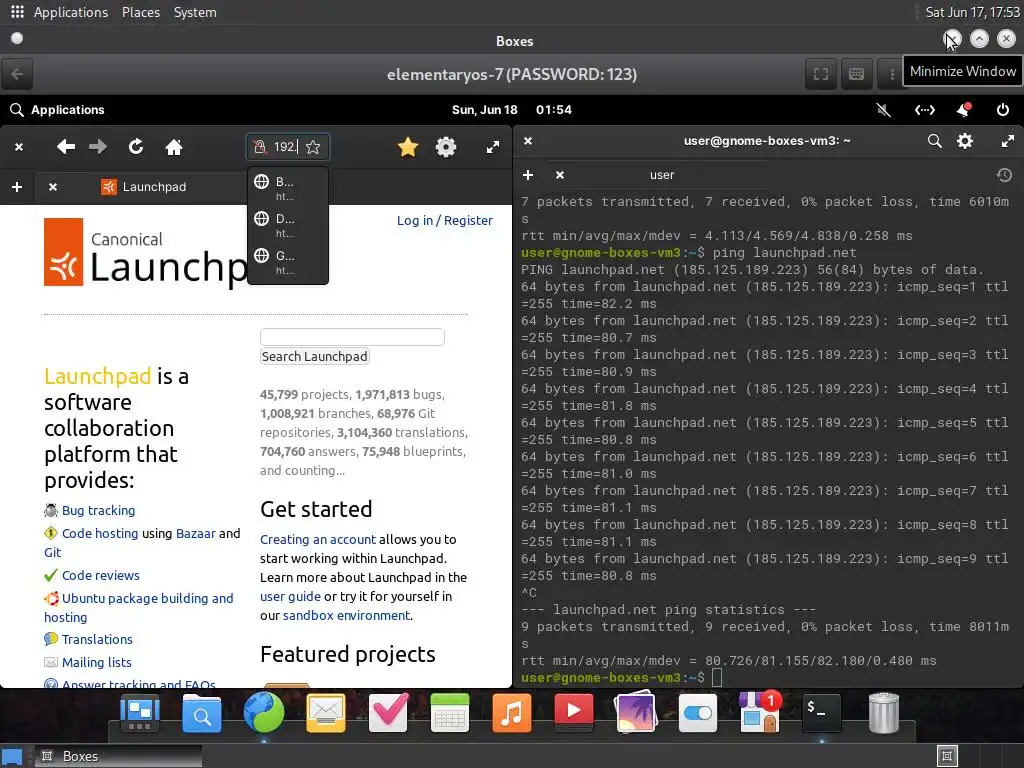This screenshot has width=1024, height=768.
Task: Open the Mailing lists link
Action: click(97, 662)
